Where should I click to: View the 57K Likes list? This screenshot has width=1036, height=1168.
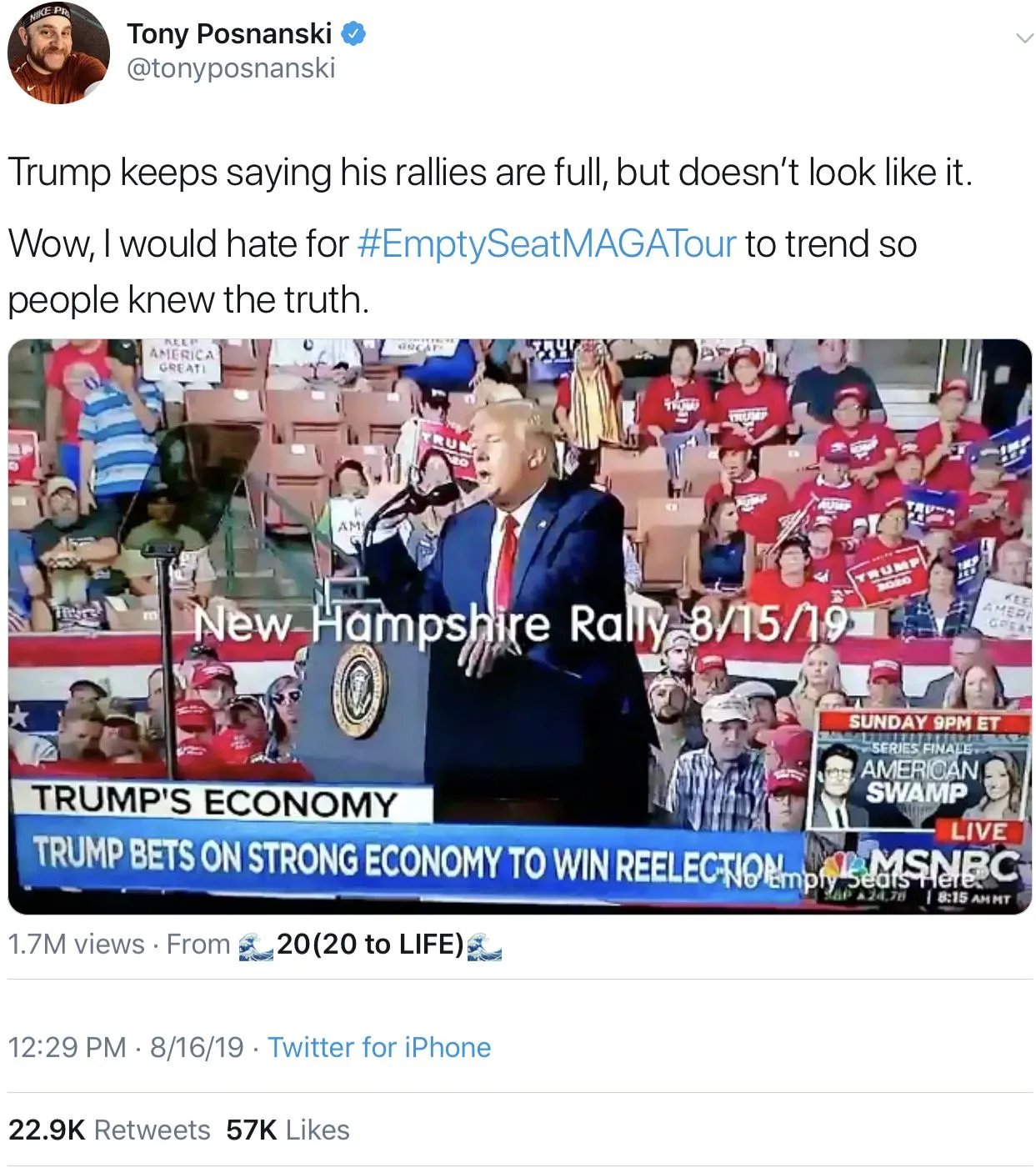(x=288, y=1130)
